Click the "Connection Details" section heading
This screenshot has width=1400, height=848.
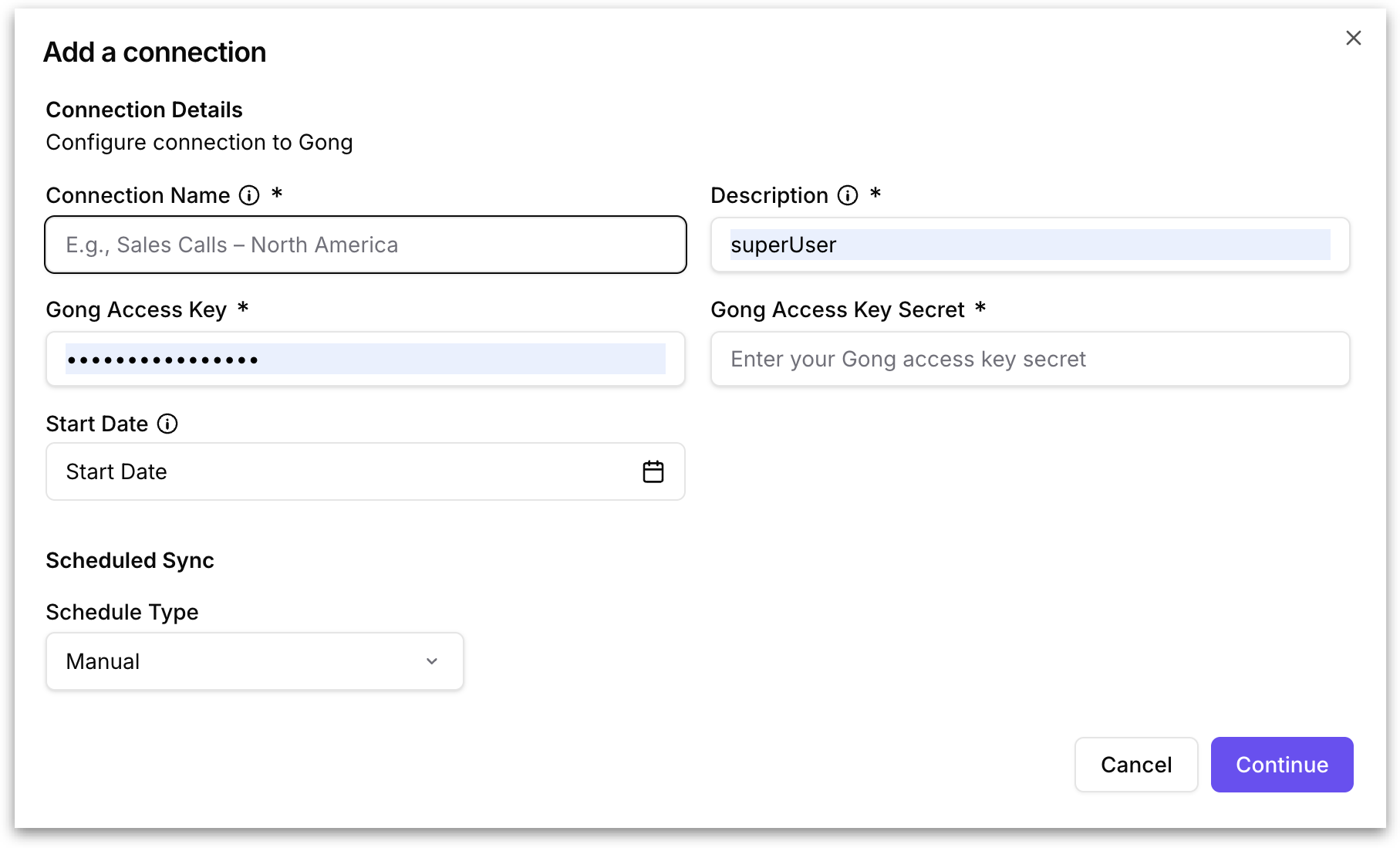click(144, 110)
